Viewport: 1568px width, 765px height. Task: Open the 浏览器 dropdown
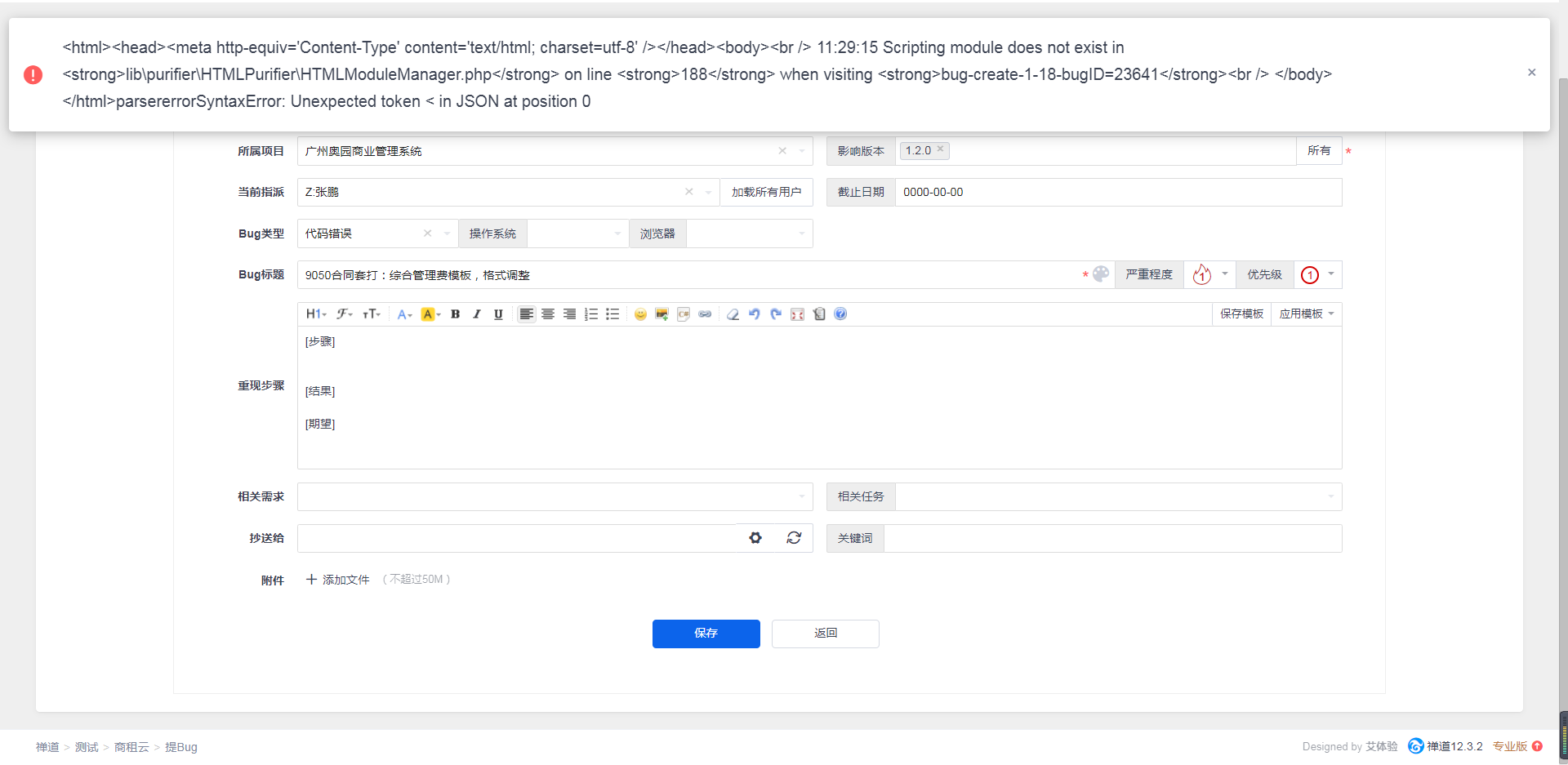coord(750,234)
